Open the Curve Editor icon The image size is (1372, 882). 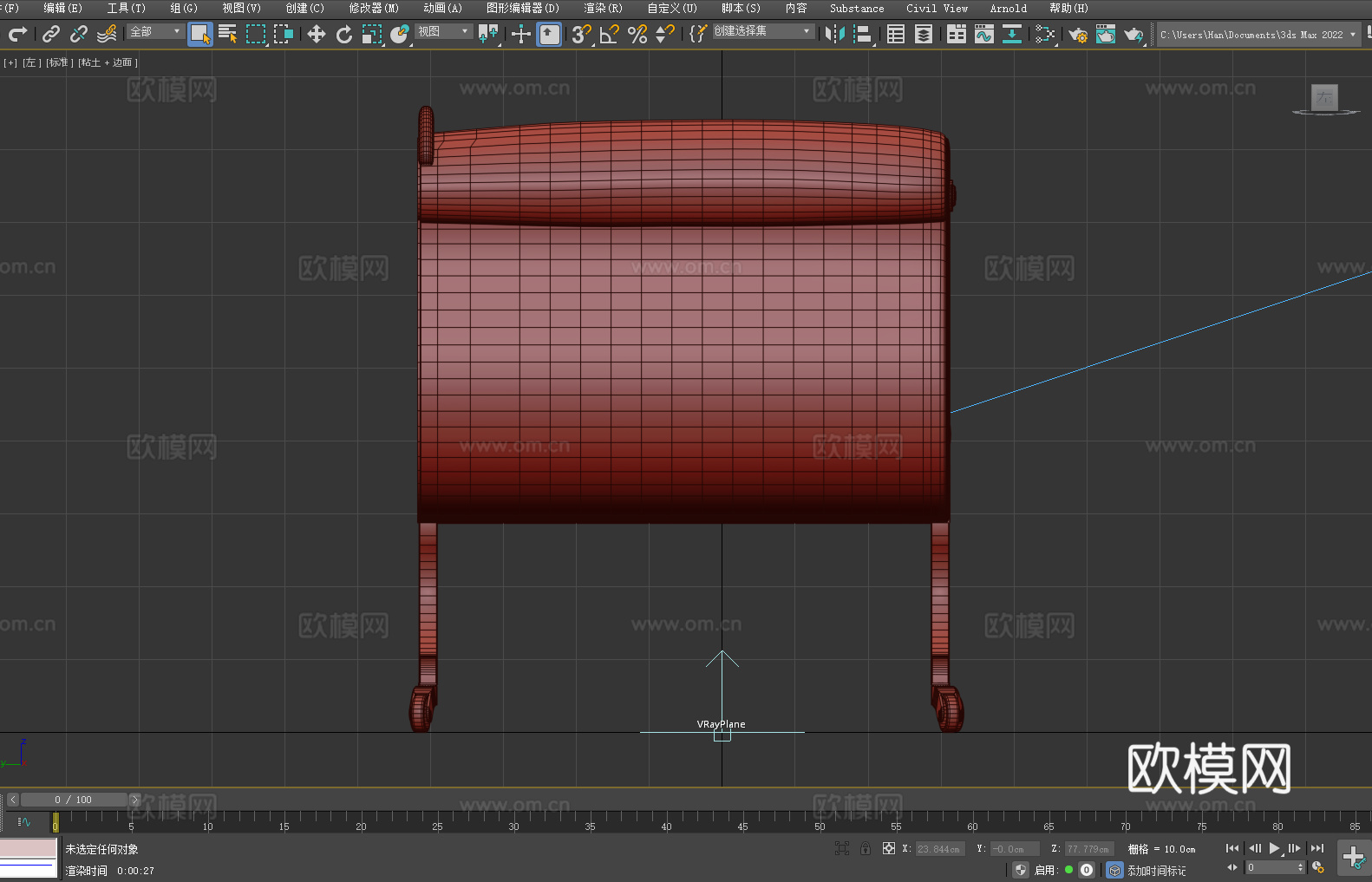click(x=983, y=34)
